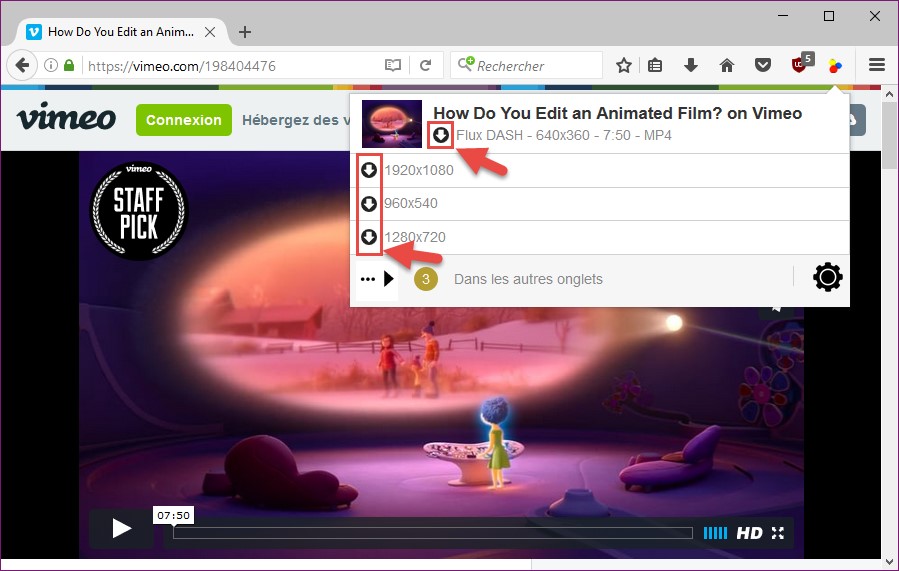Open the 'Hébergez des' link
Viewport: 899px width, 571px height.
(x=296, y=120)
